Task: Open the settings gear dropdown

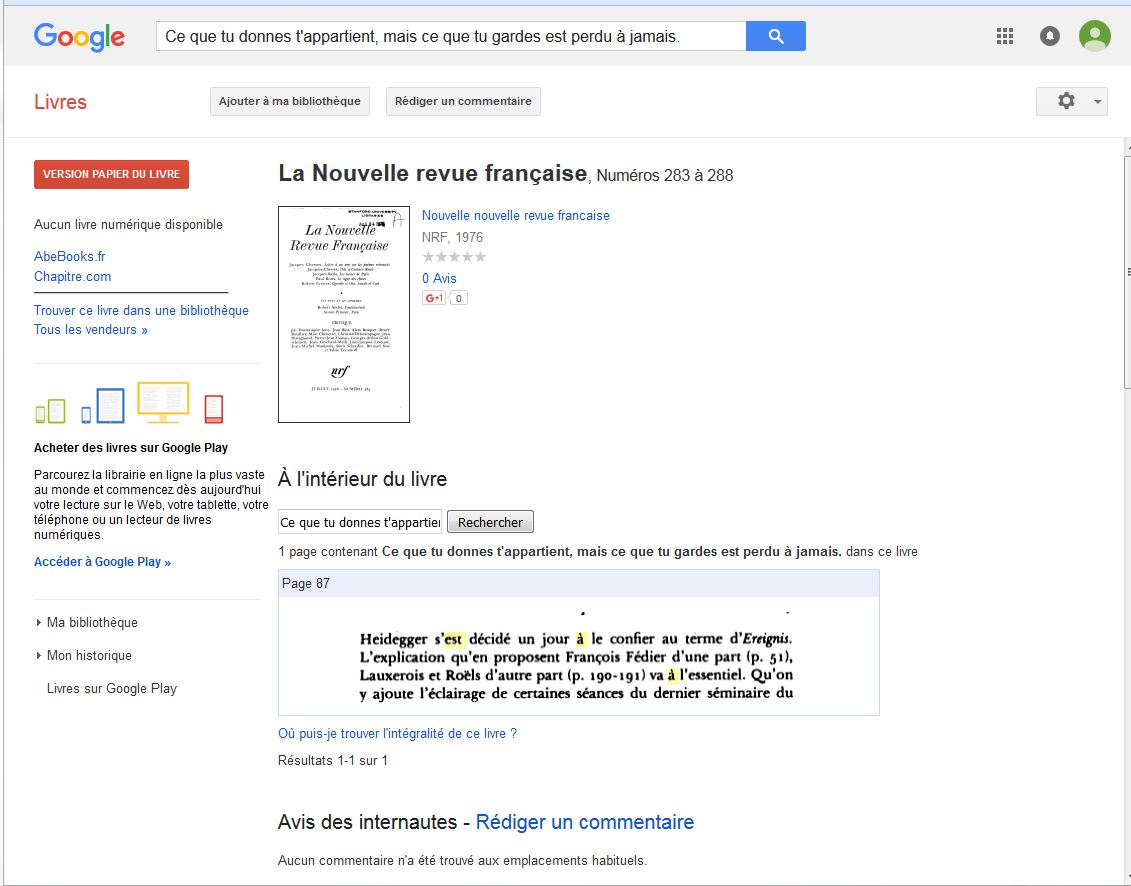Action: click(1071, 101)
